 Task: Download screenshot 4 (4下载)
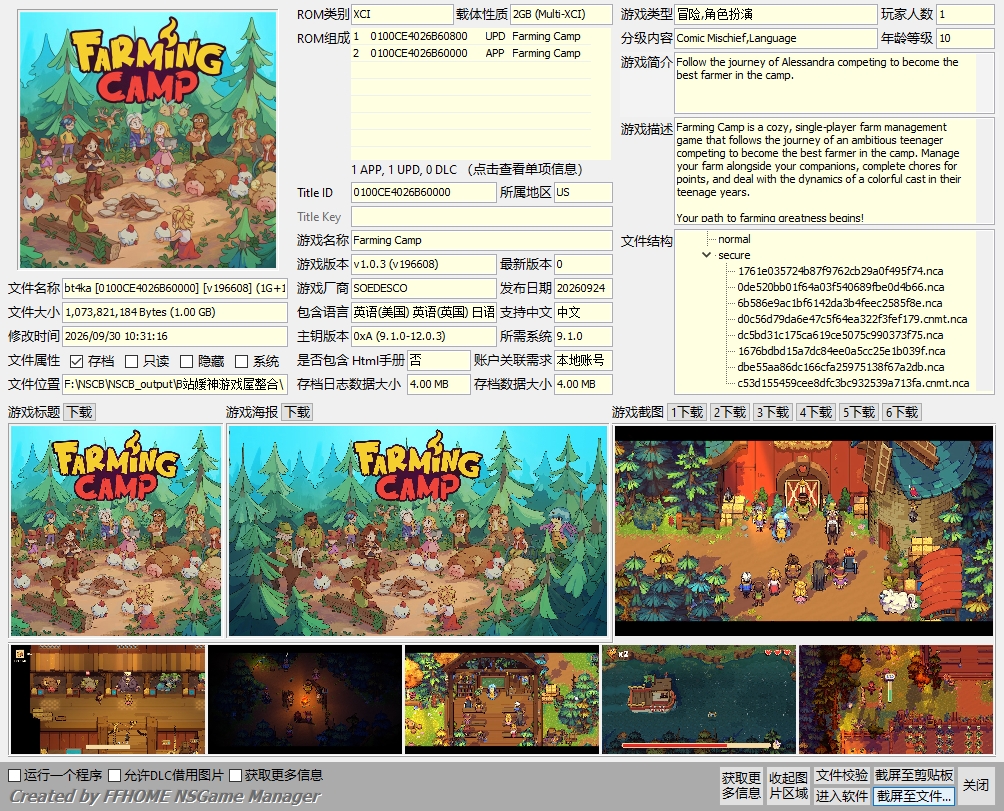[815, 412]
